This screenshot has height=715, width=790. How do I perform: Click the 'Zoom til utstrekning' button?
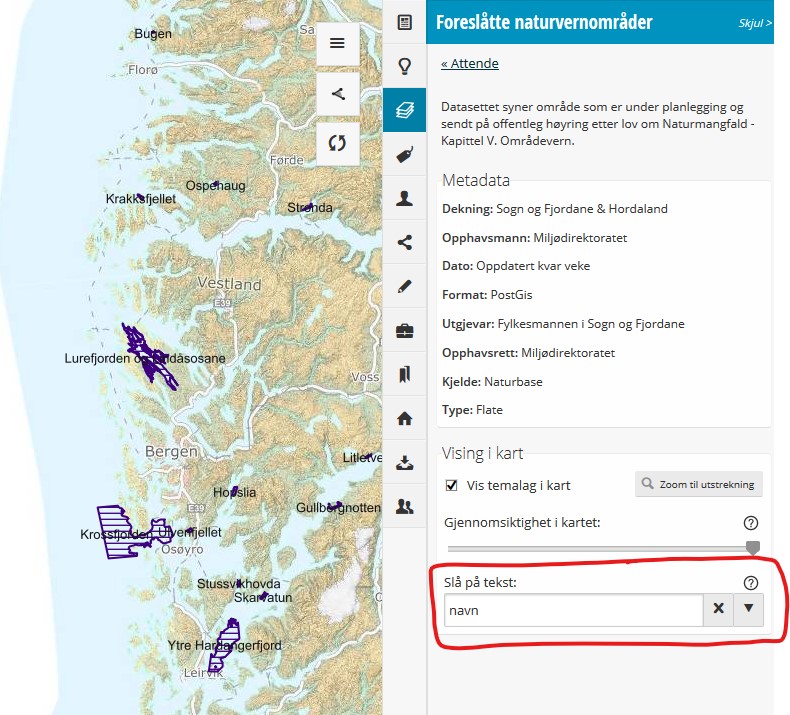pyautogui.click(x=699, y=485)
